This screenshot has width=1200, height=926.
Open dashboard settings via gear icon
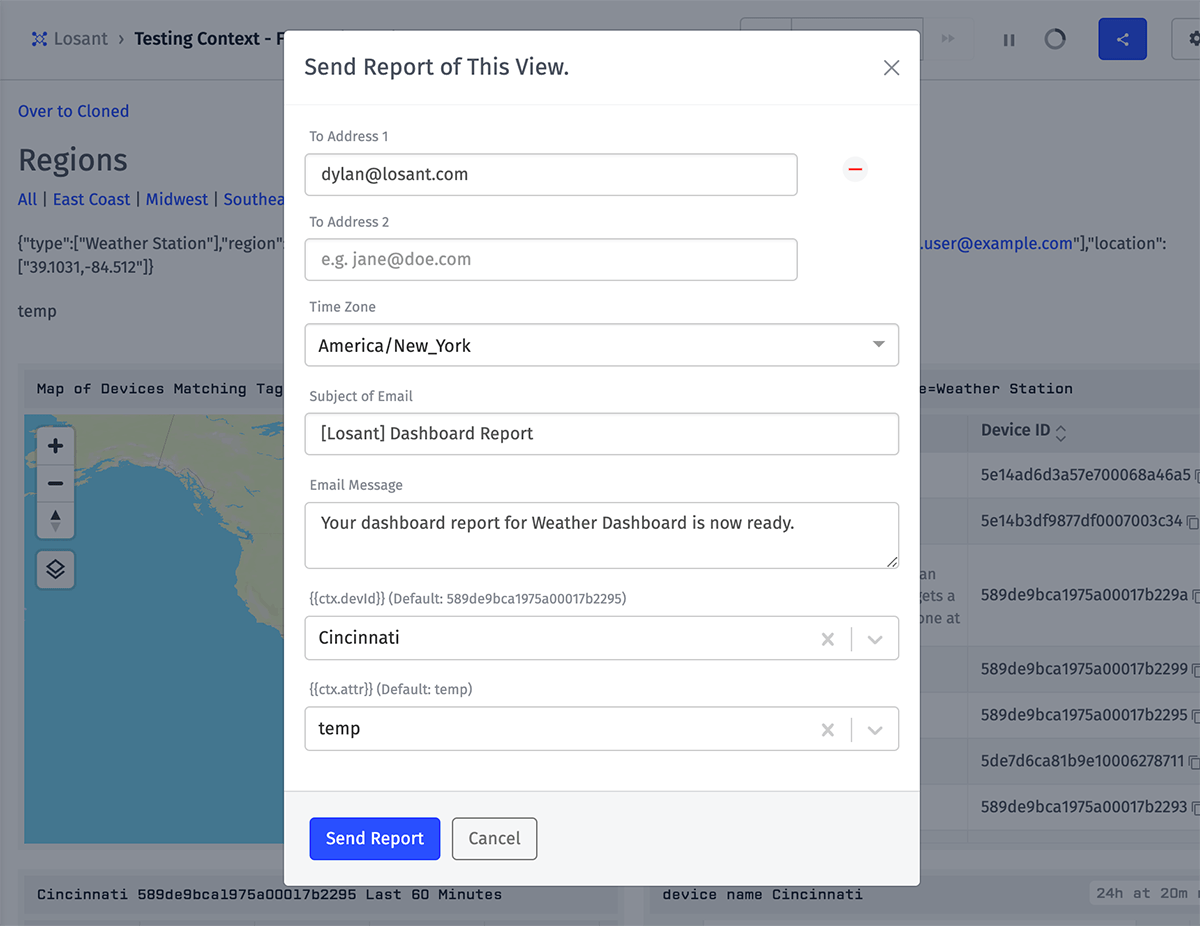pos(1193,38)
